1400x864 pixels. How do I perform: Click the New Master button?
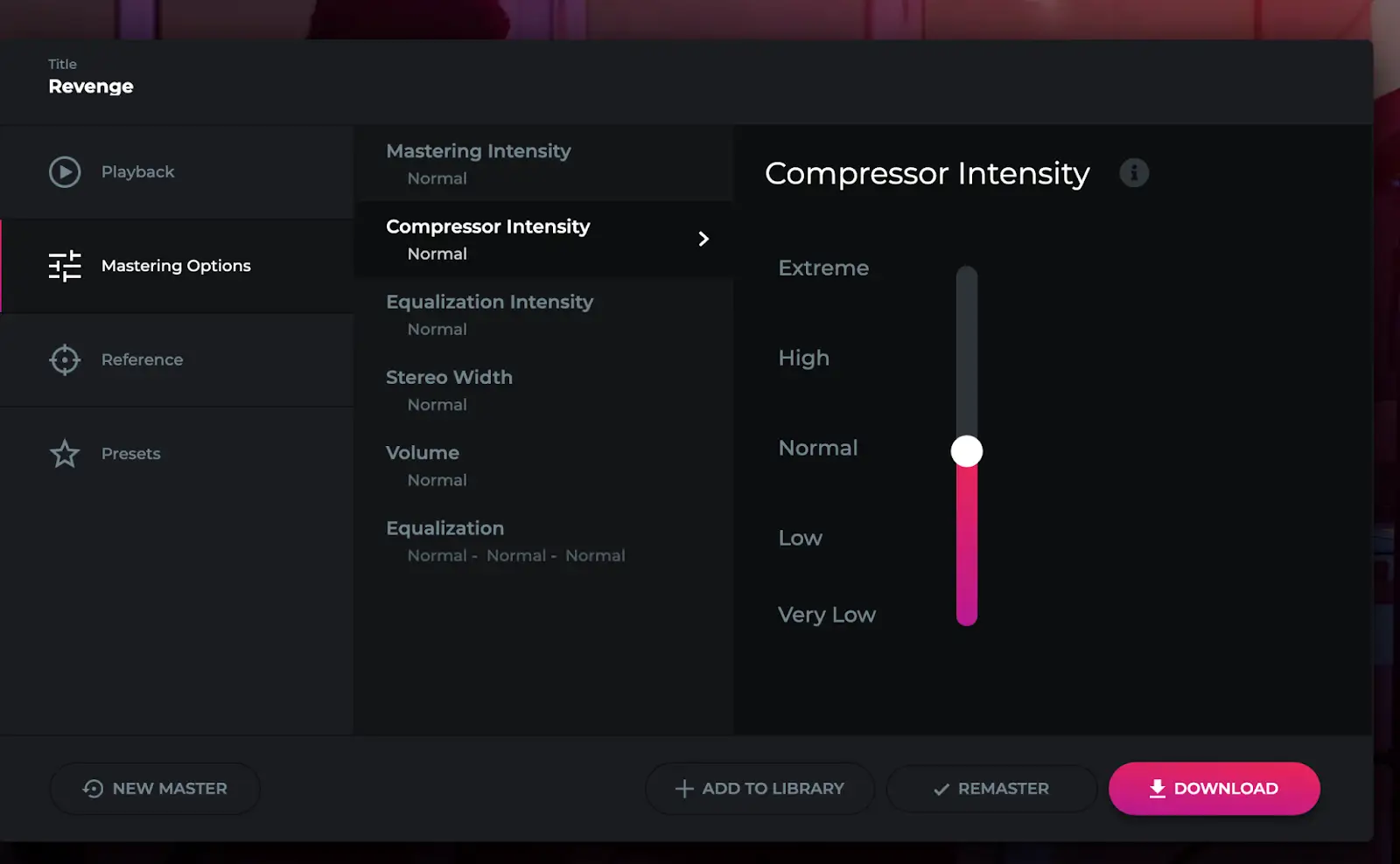tap(155, 789)
